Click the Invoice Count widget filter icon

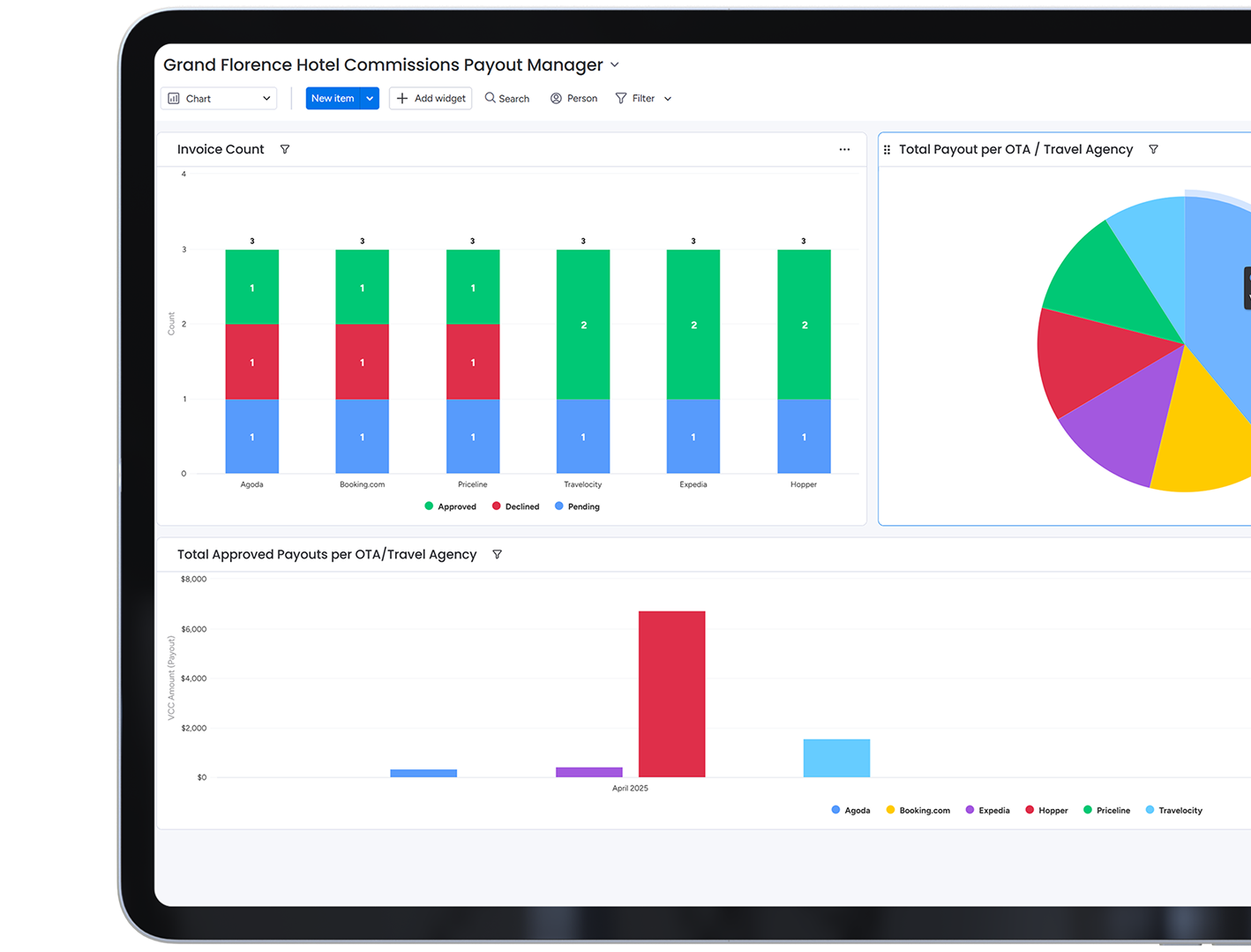pyautogui.click(x=285, y=149)
